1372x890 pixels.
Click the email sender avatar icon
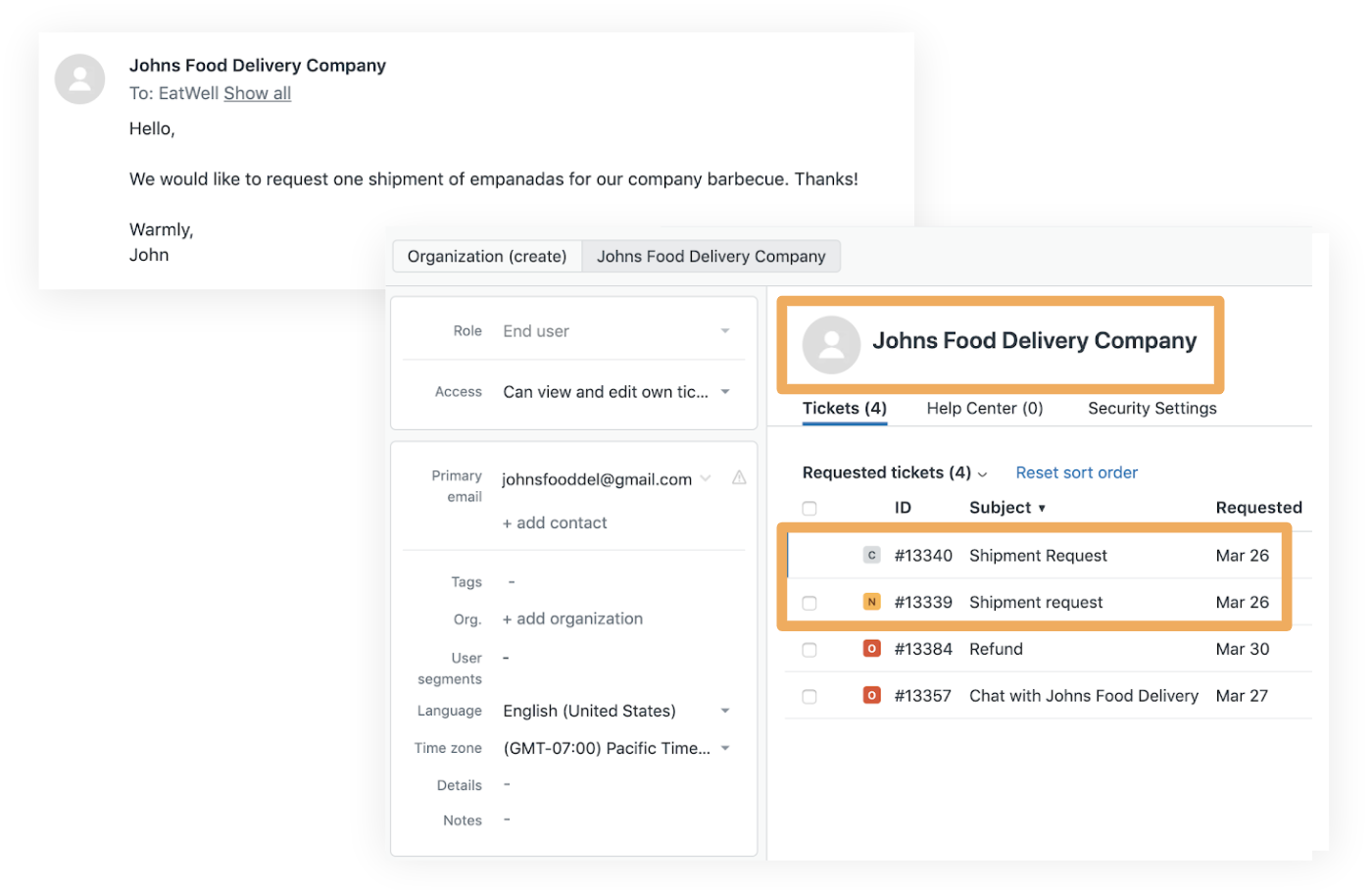[x=79, y=79]
